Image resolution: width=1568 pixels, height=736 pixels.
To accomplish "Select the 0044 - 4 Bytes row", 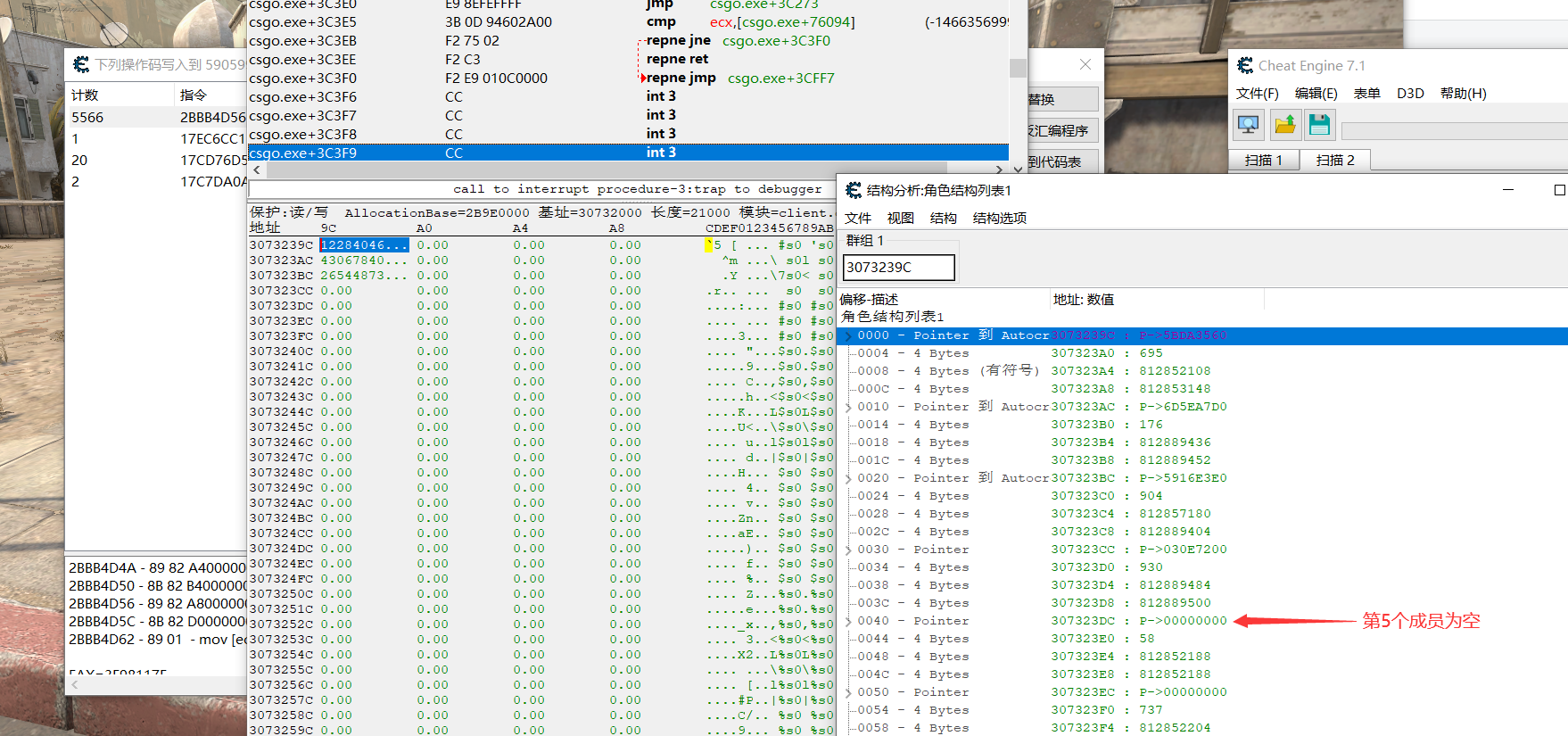I will (x=1204, y=639).
